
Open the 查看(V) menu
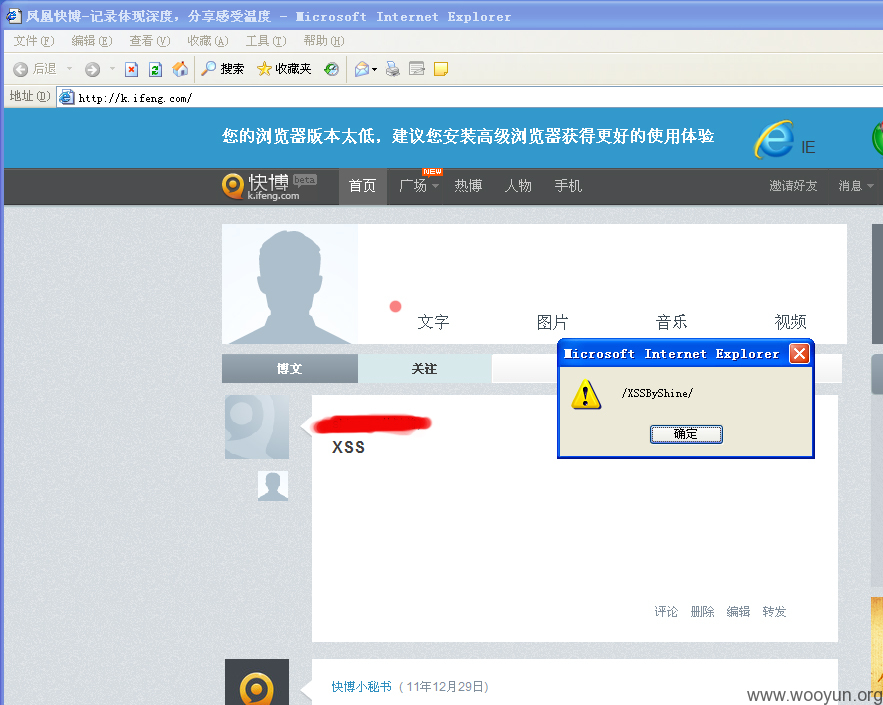tap(150, 41)
